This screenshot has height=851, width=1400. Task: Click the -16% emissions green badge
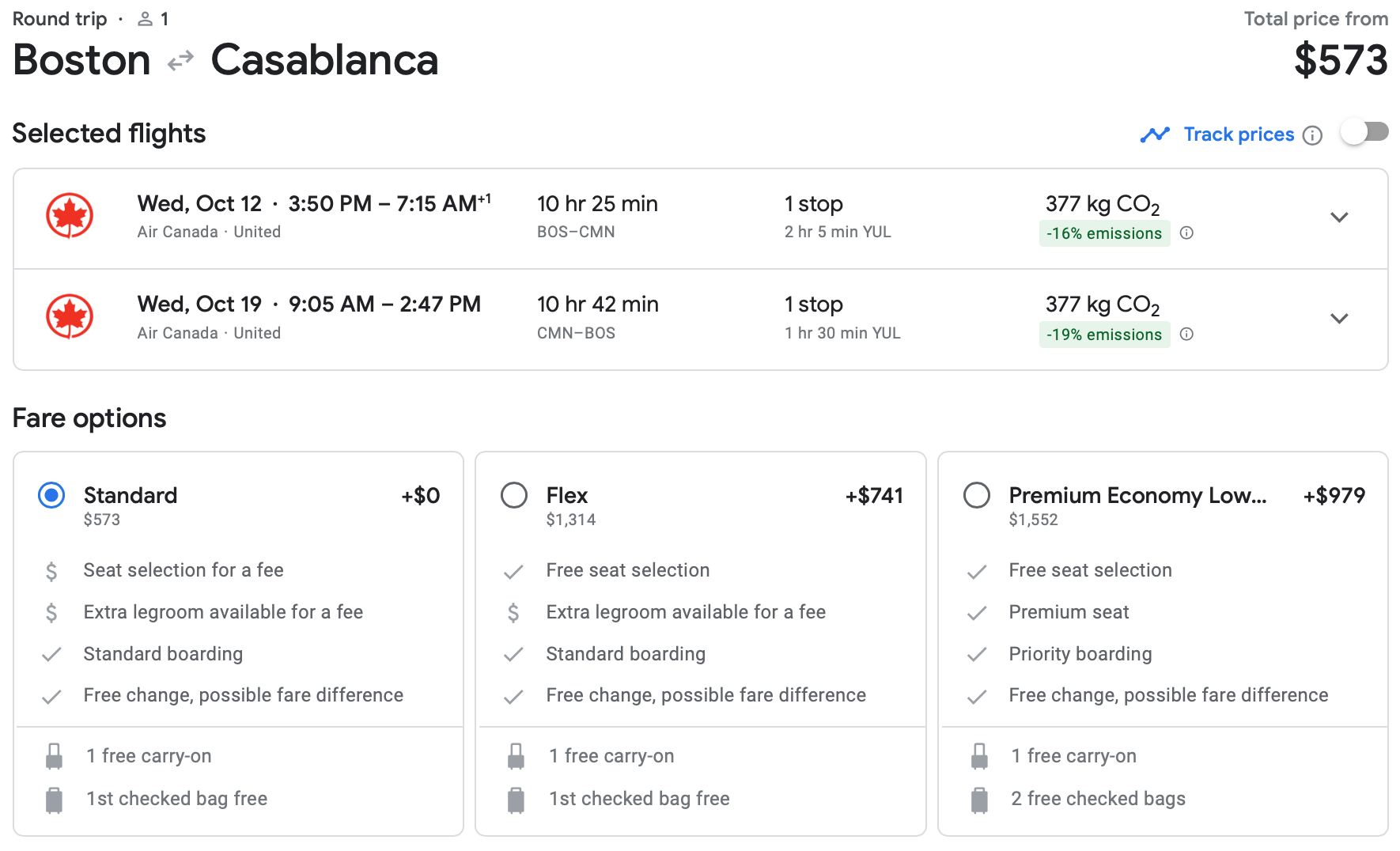click(1103, 233)
